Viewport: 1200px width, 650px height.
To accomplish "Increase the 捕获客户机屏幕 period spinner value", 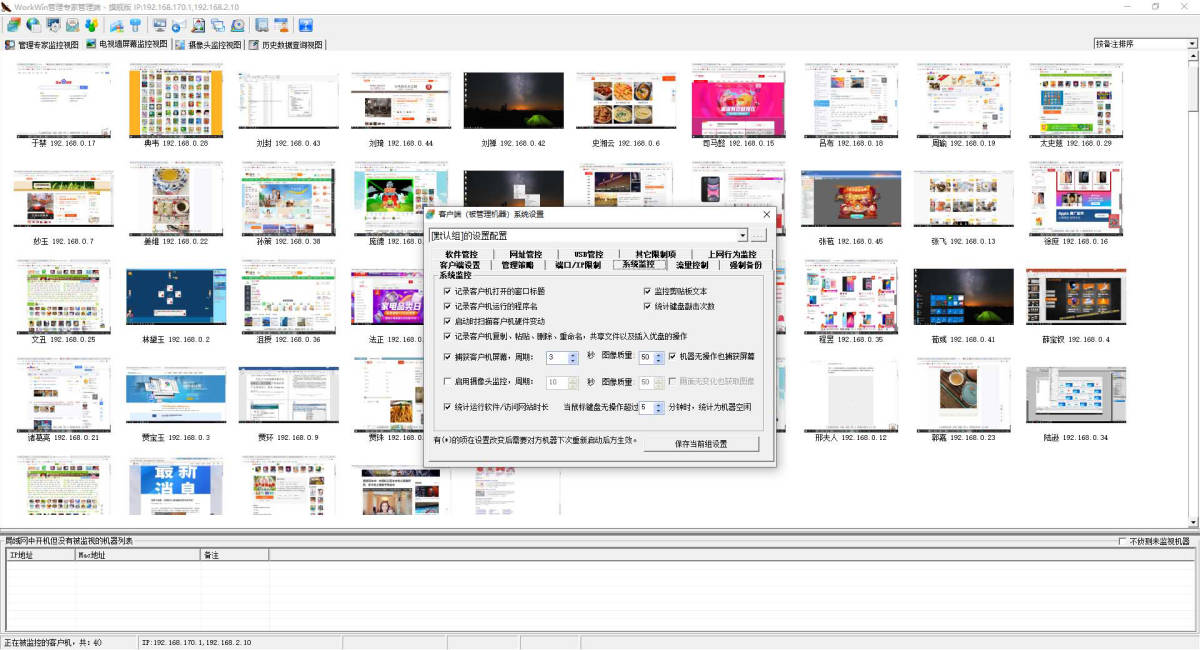I will 573,353.
